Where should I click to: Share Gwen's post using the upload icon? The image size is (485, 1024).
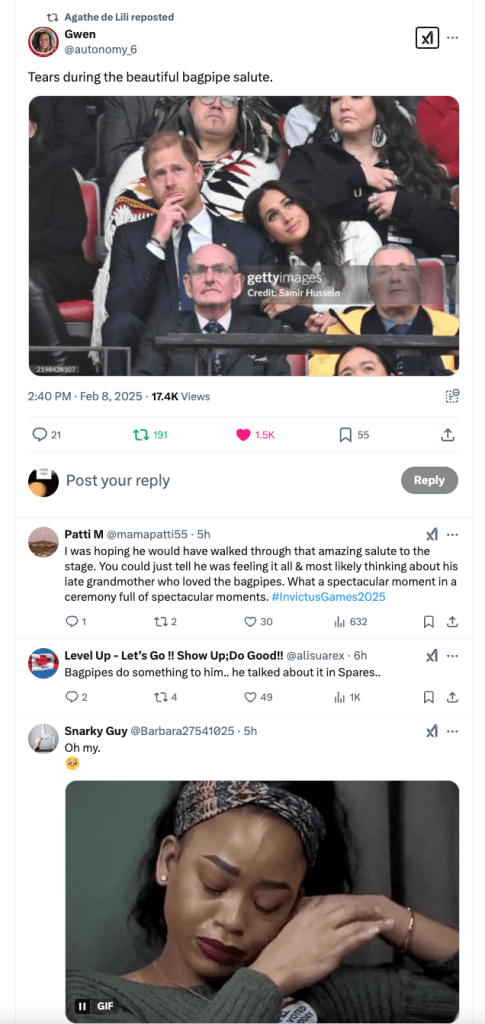[448, 435]
